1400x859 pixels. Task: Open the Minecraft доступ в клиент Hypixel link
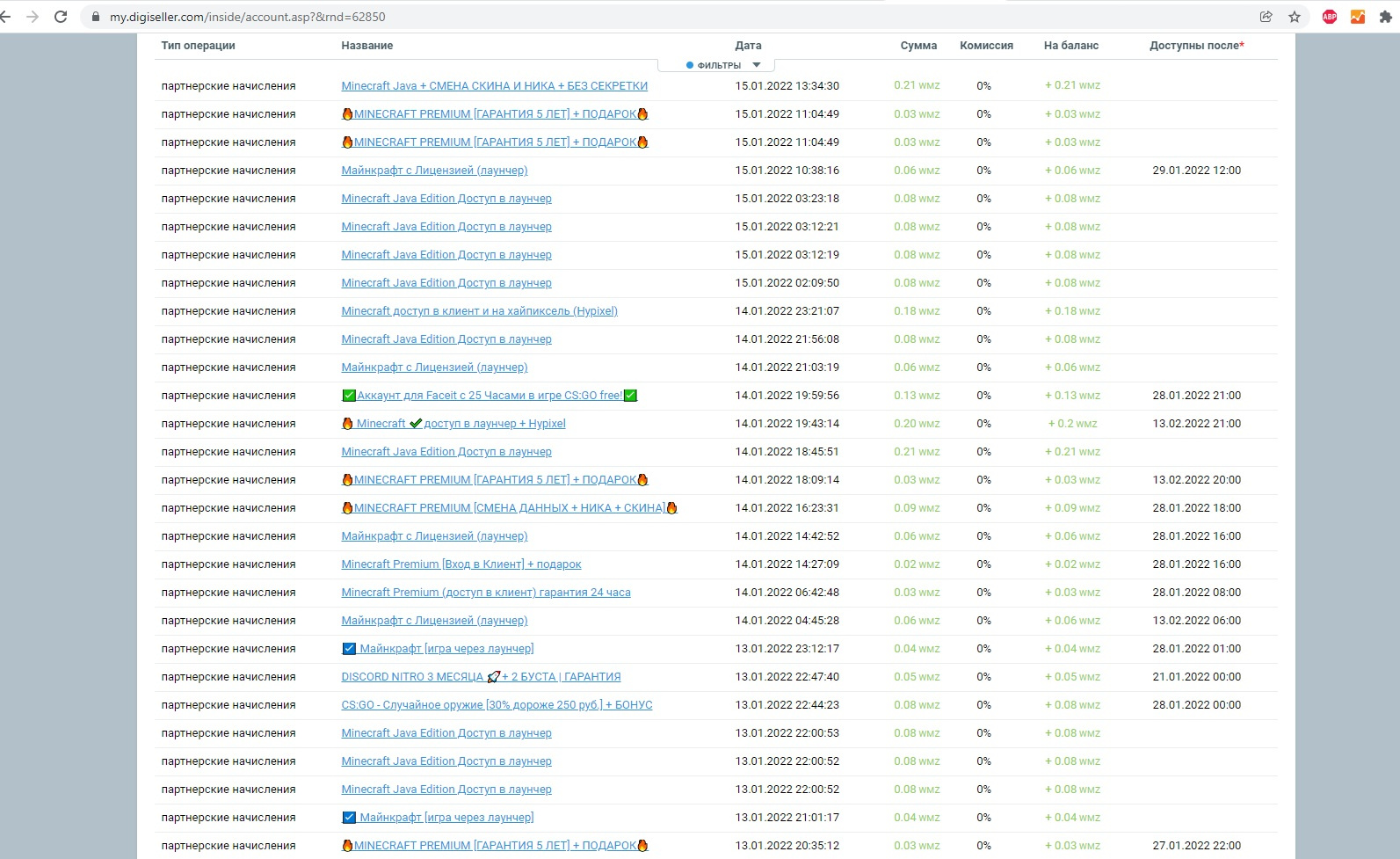point(479,311)
